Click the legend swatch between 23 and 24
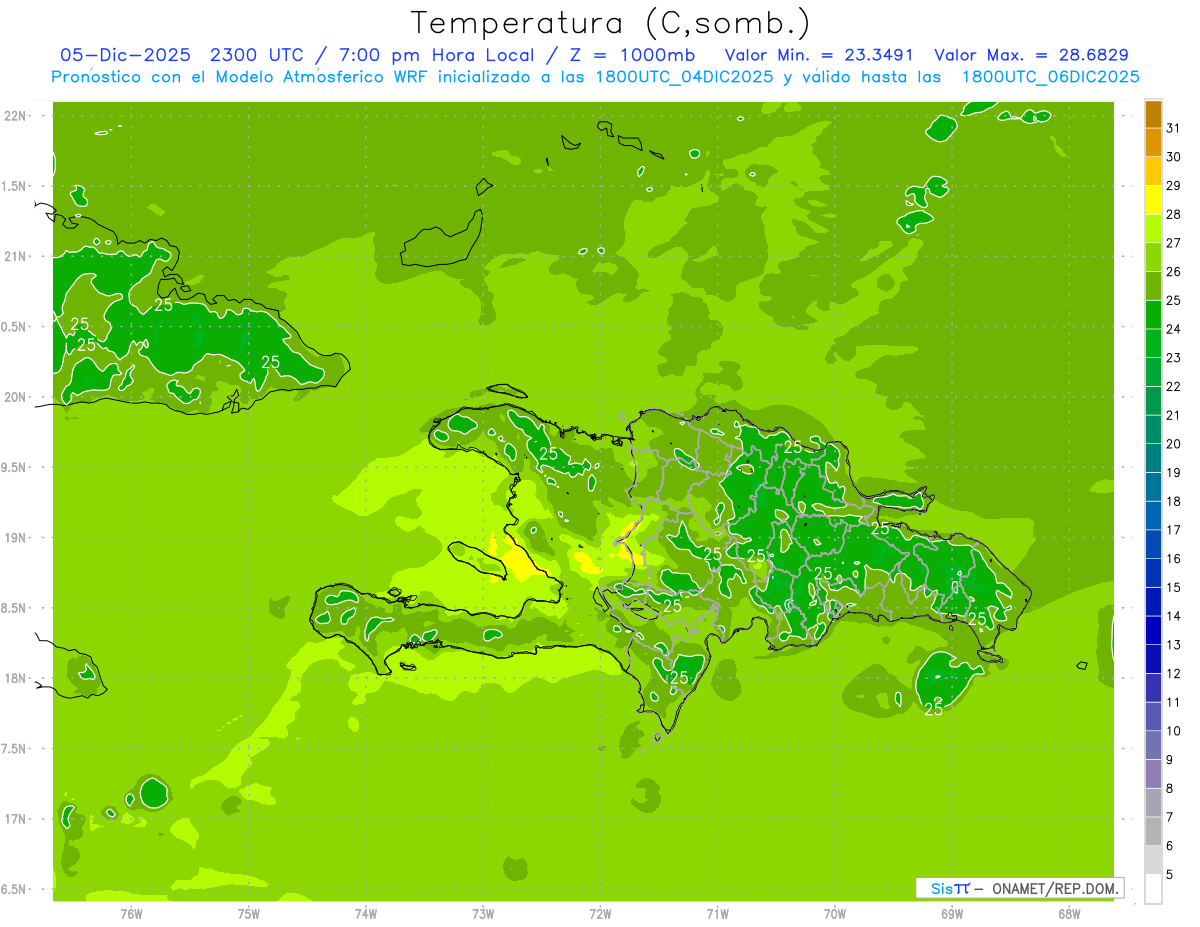Screen dimensions: 1200x927 [1153, 343]
